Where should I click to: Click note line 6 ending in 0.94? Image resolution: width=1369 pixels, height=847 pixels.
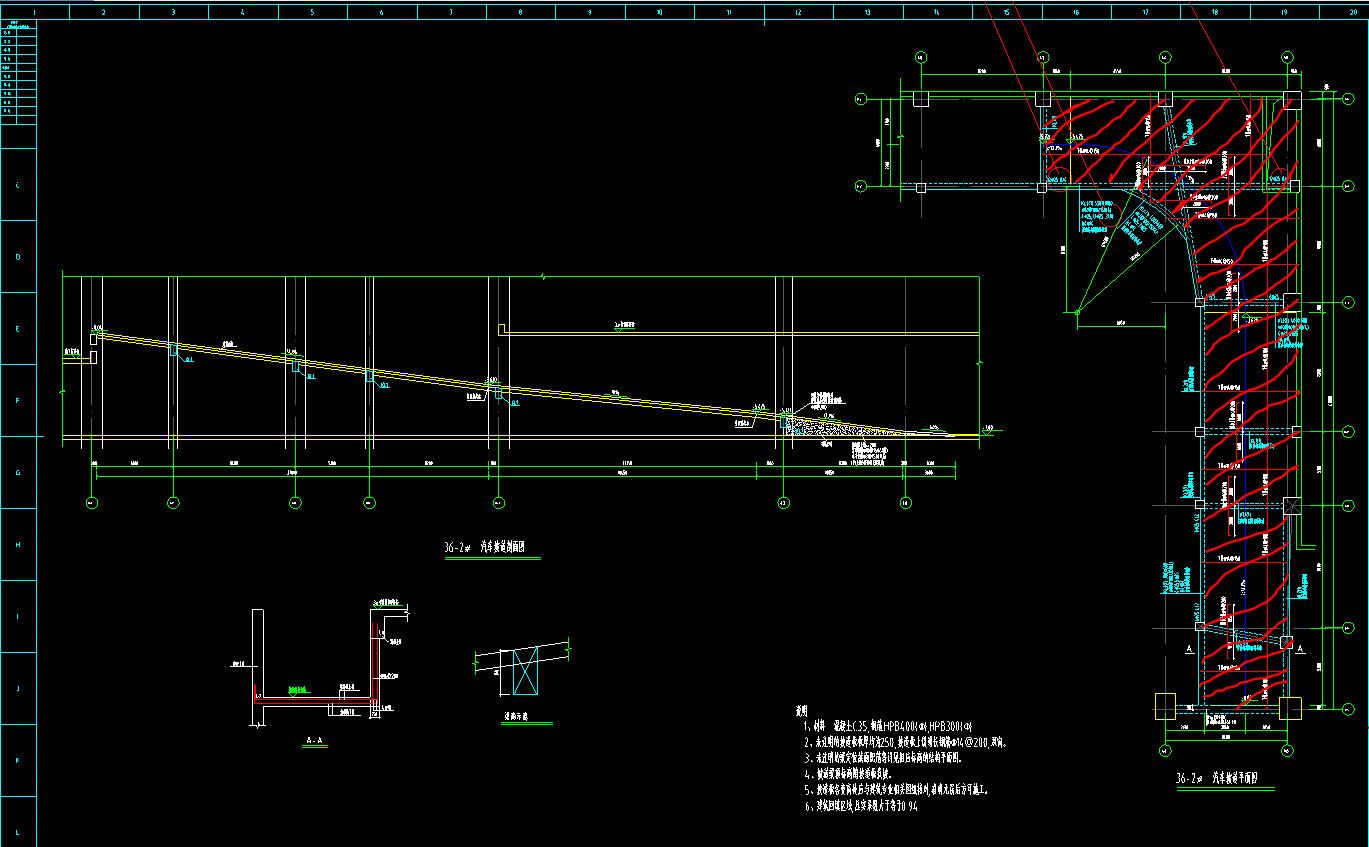(x=860, y=805)
